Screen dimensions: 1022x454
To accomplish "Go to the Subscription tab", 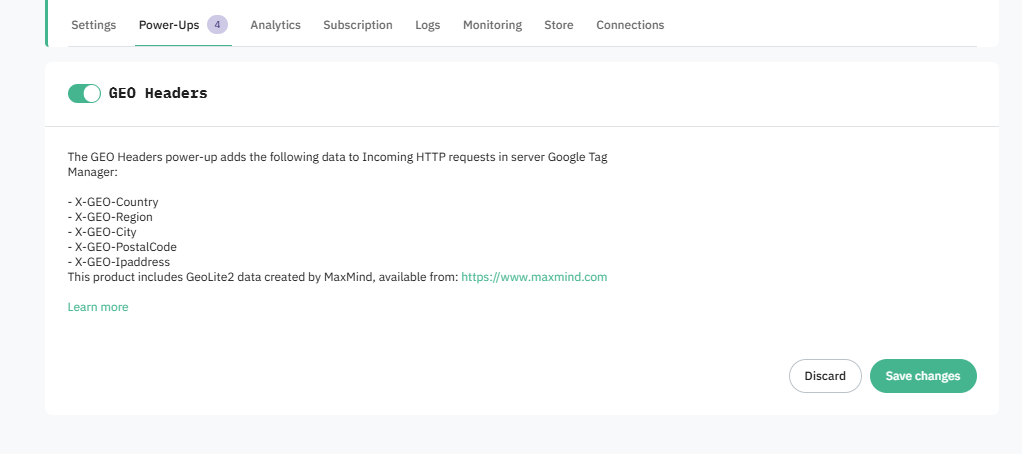I will 358,25.
